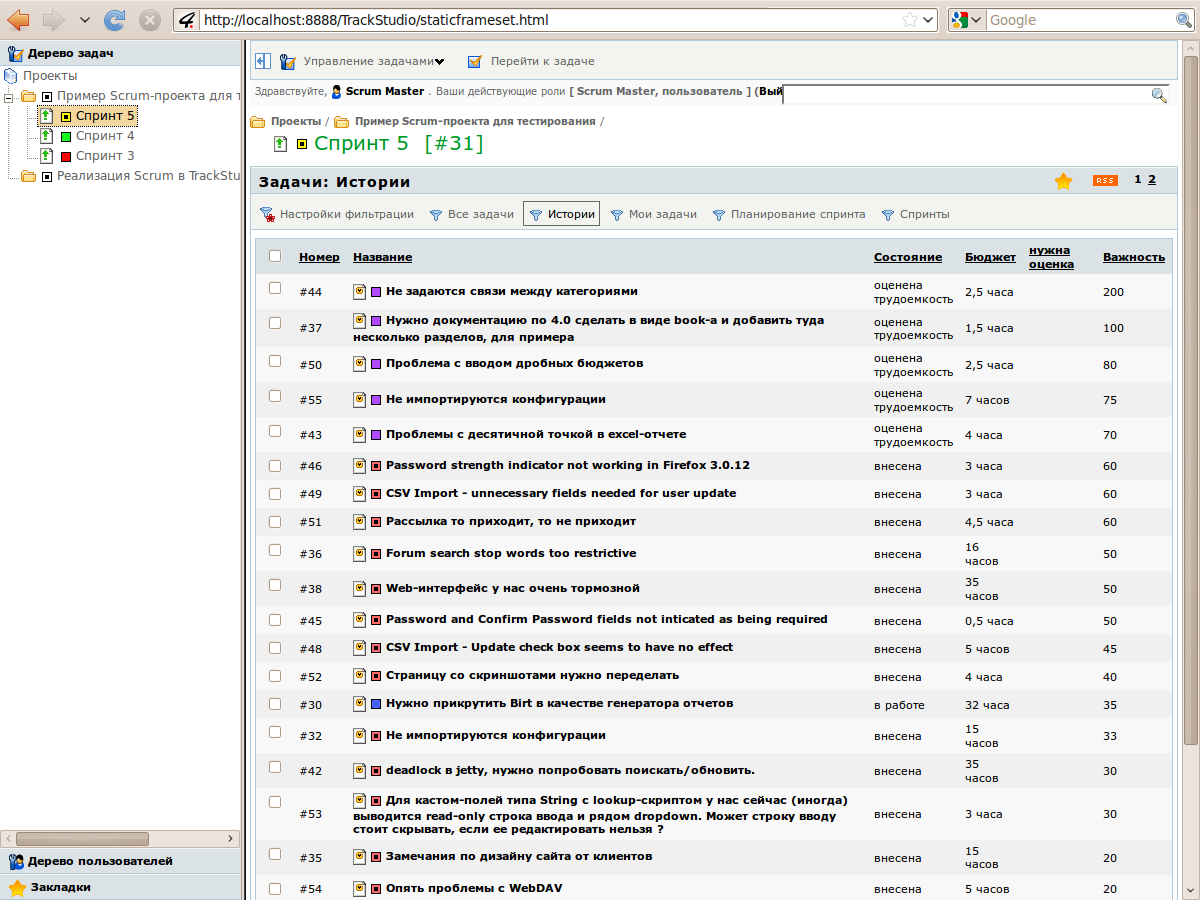1200x900 pixels.
Task: Click the browser back arrow icon
Action: point(18,20)
